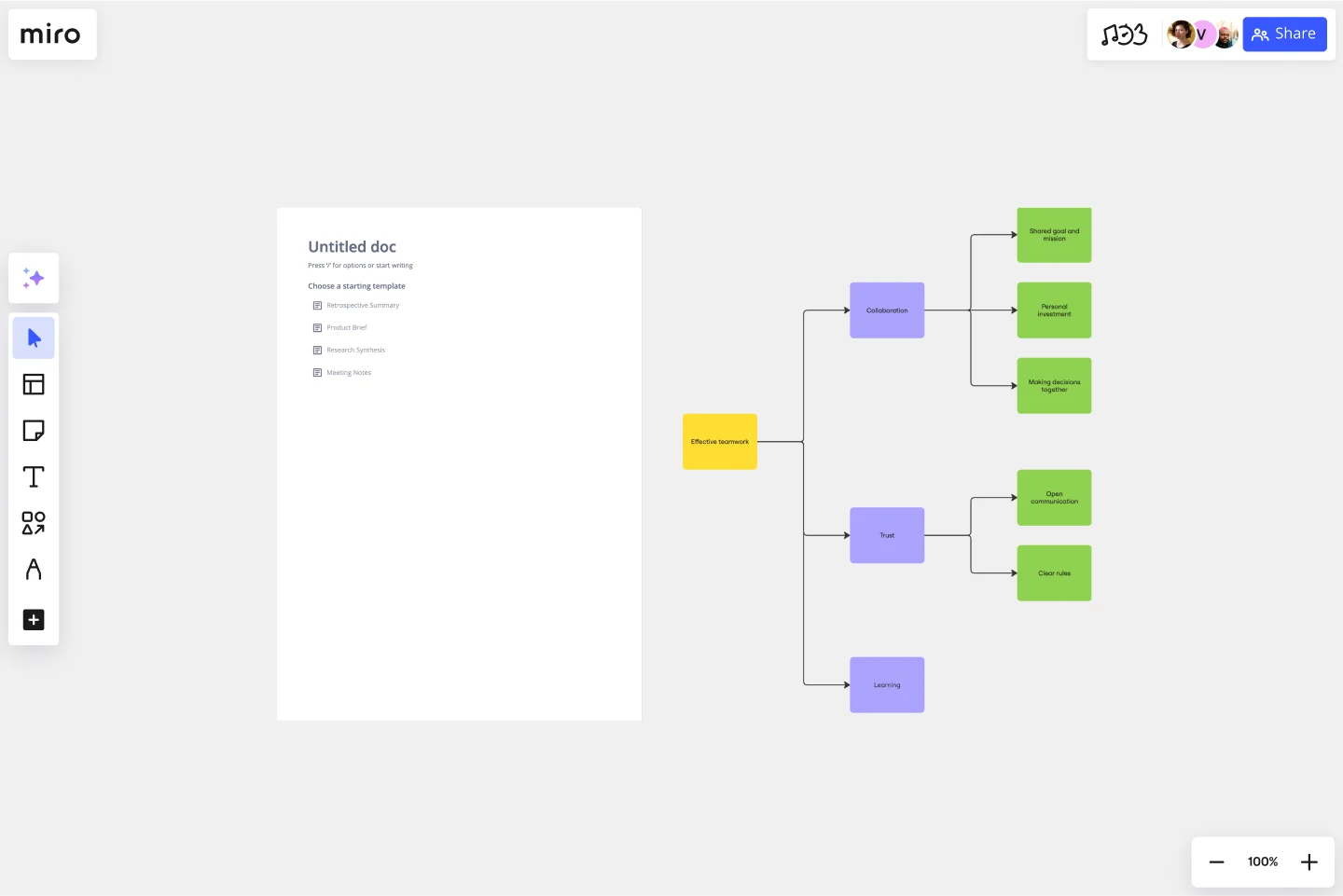Select the Making decisions together node
Viewport: 1343px width, 896px height.
click(x=1054, y=386)
